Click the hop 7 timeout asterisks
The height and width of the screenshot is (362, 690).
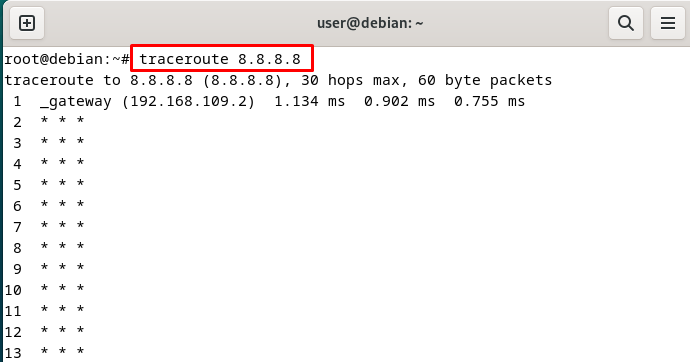(62, 226)
